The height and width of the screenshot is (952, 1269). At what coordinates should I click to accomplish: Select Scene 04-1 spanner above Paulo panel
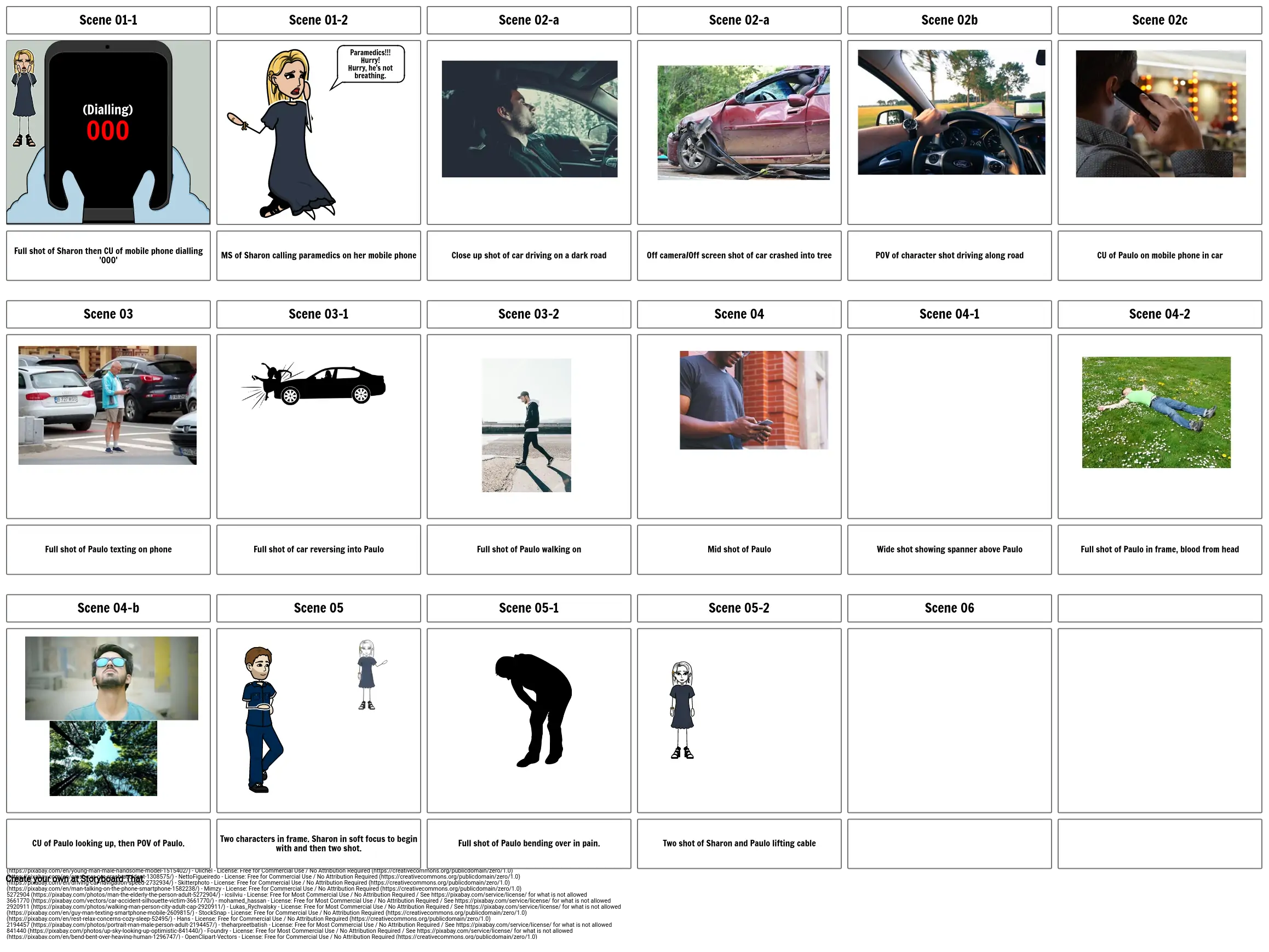950,430
